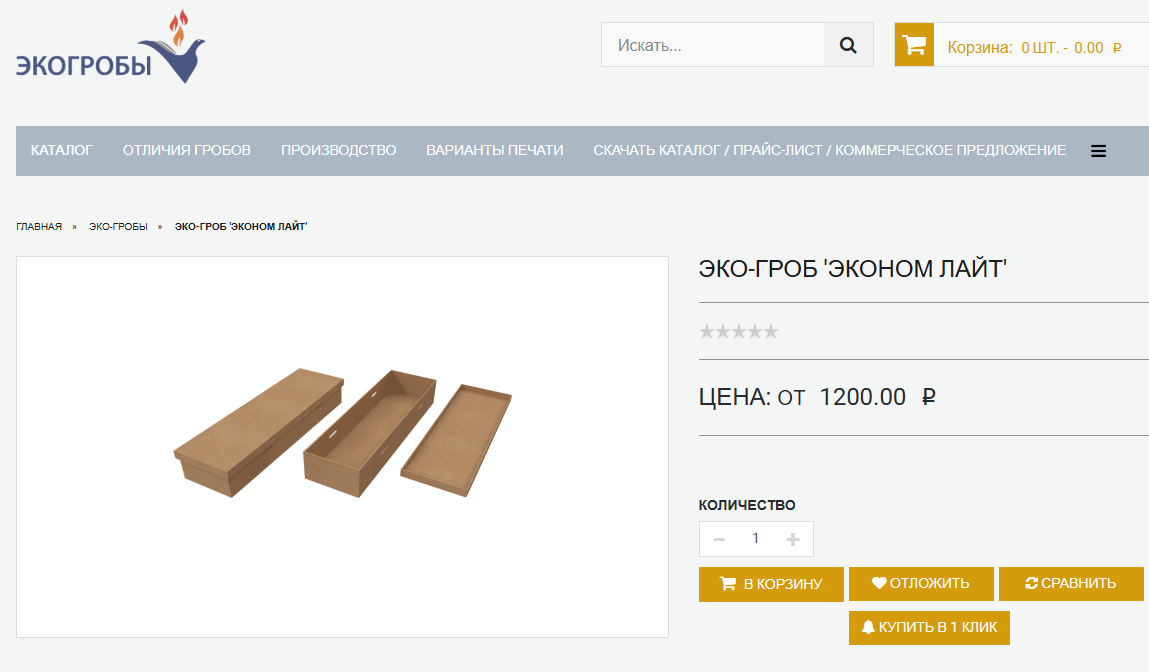This screenshot has width=1149, height=672.
Task: Rate the product using the stars
Action: coord(738,332)
